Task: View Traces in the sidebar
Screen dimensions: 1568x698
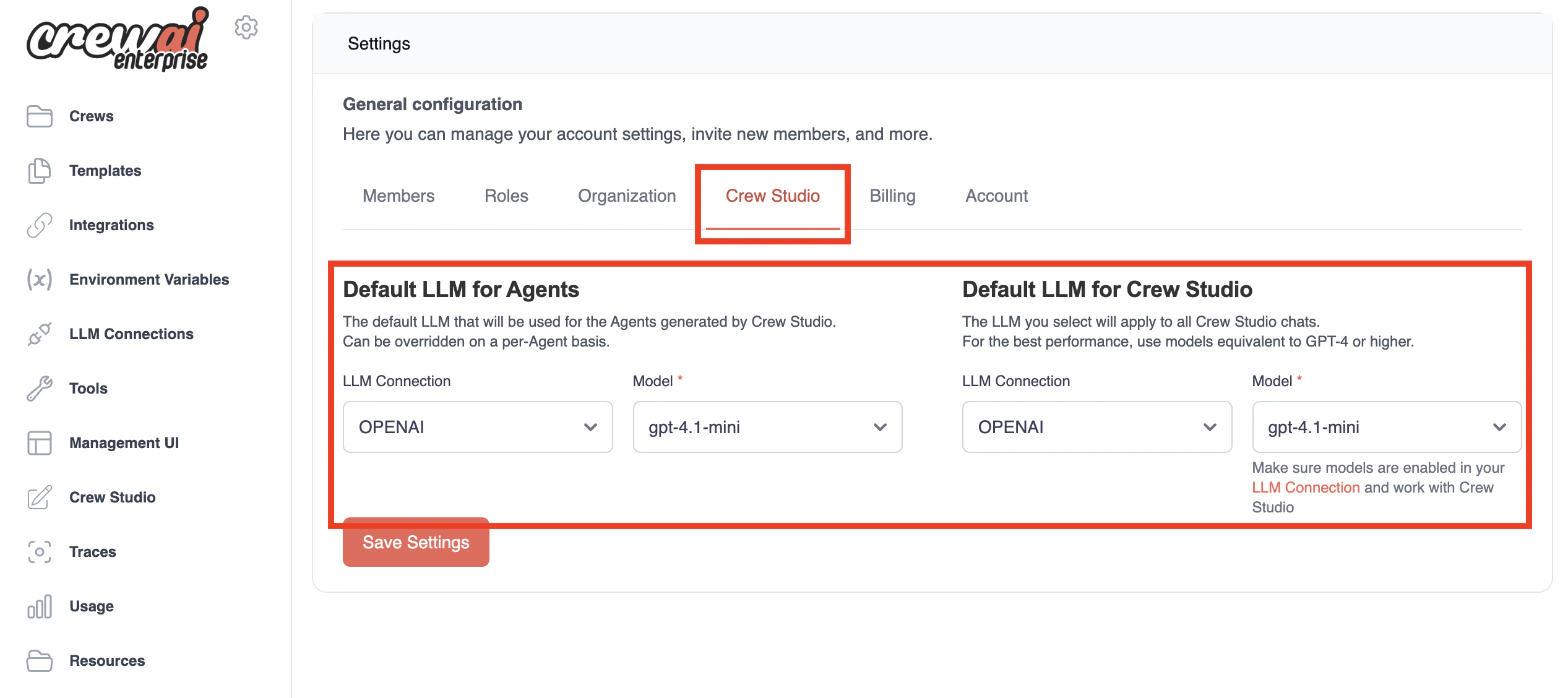Action: [x=92, y=551]
